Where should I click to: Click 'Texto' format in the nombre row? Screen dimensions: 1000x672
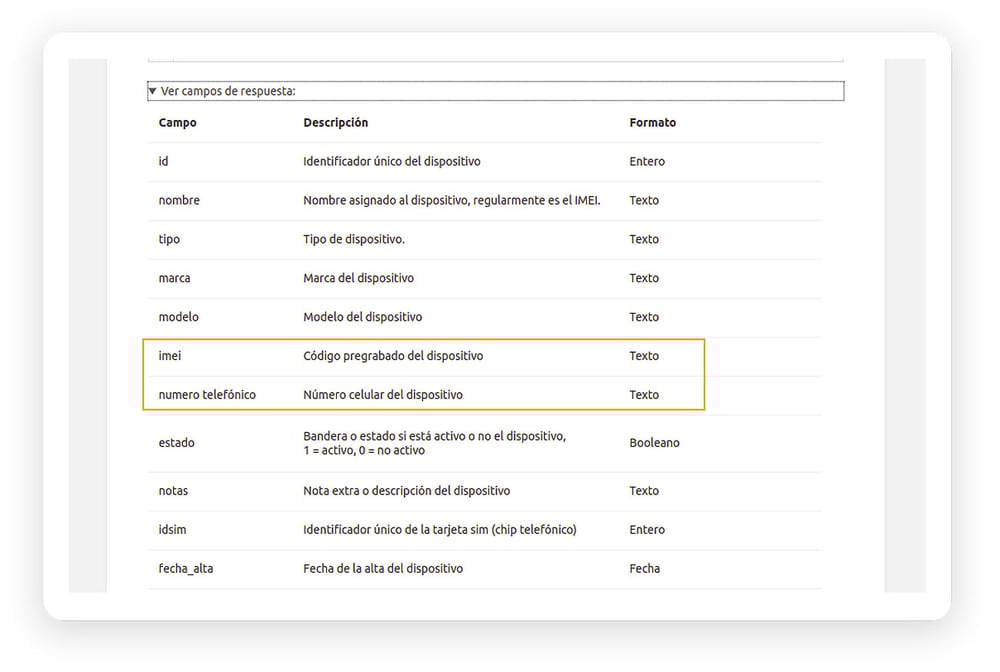(x=643, y=200)
